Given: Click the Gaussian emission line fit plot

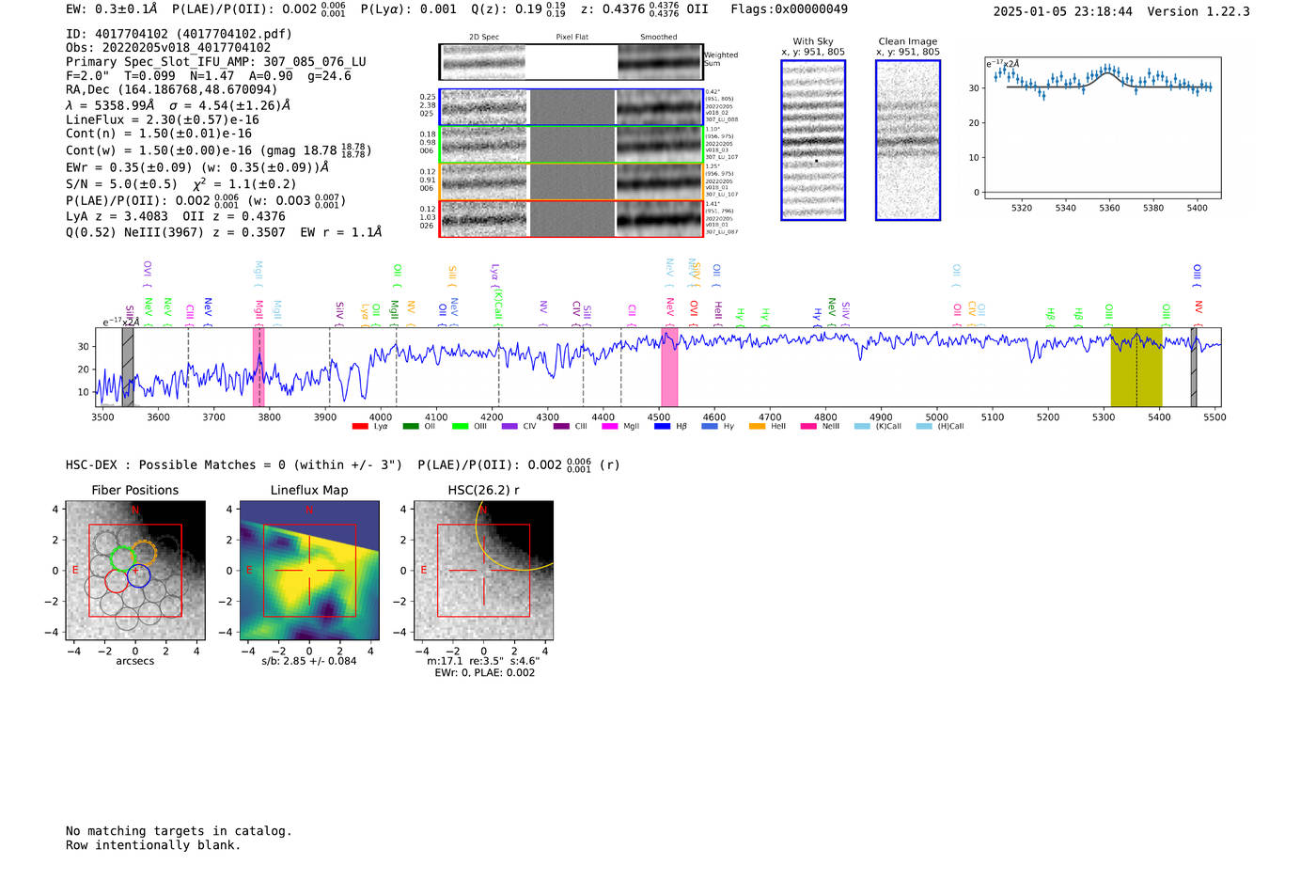Looking at the screenshot, I should tap(1103, 128).
